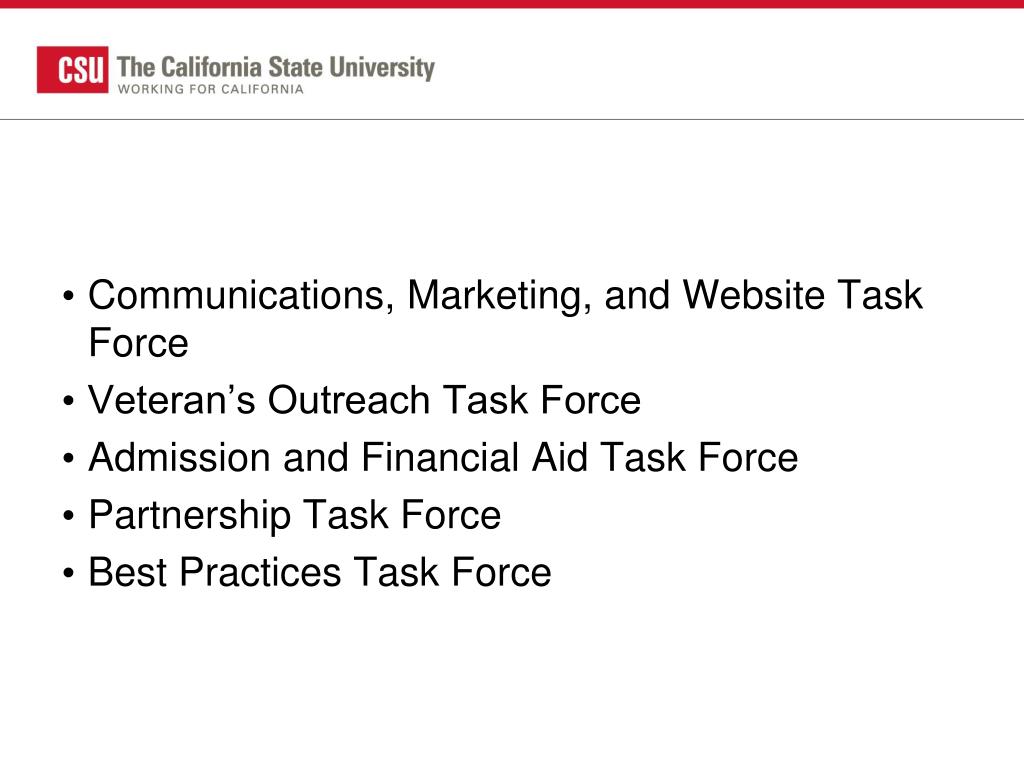Select Best Practices Task Force bullet

coord(319,573)
